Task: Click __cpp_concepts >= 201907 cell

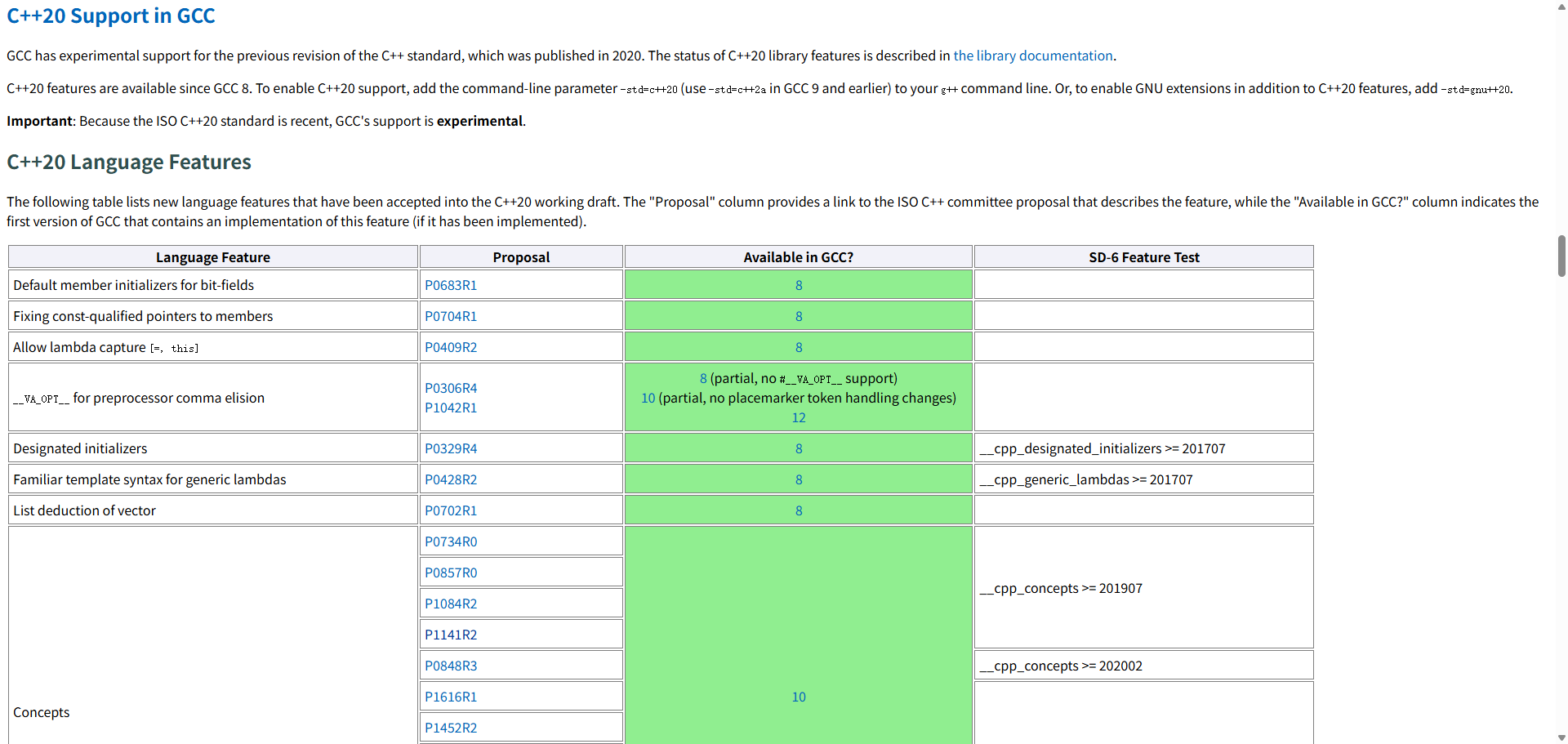Action: pos(1144,588)
